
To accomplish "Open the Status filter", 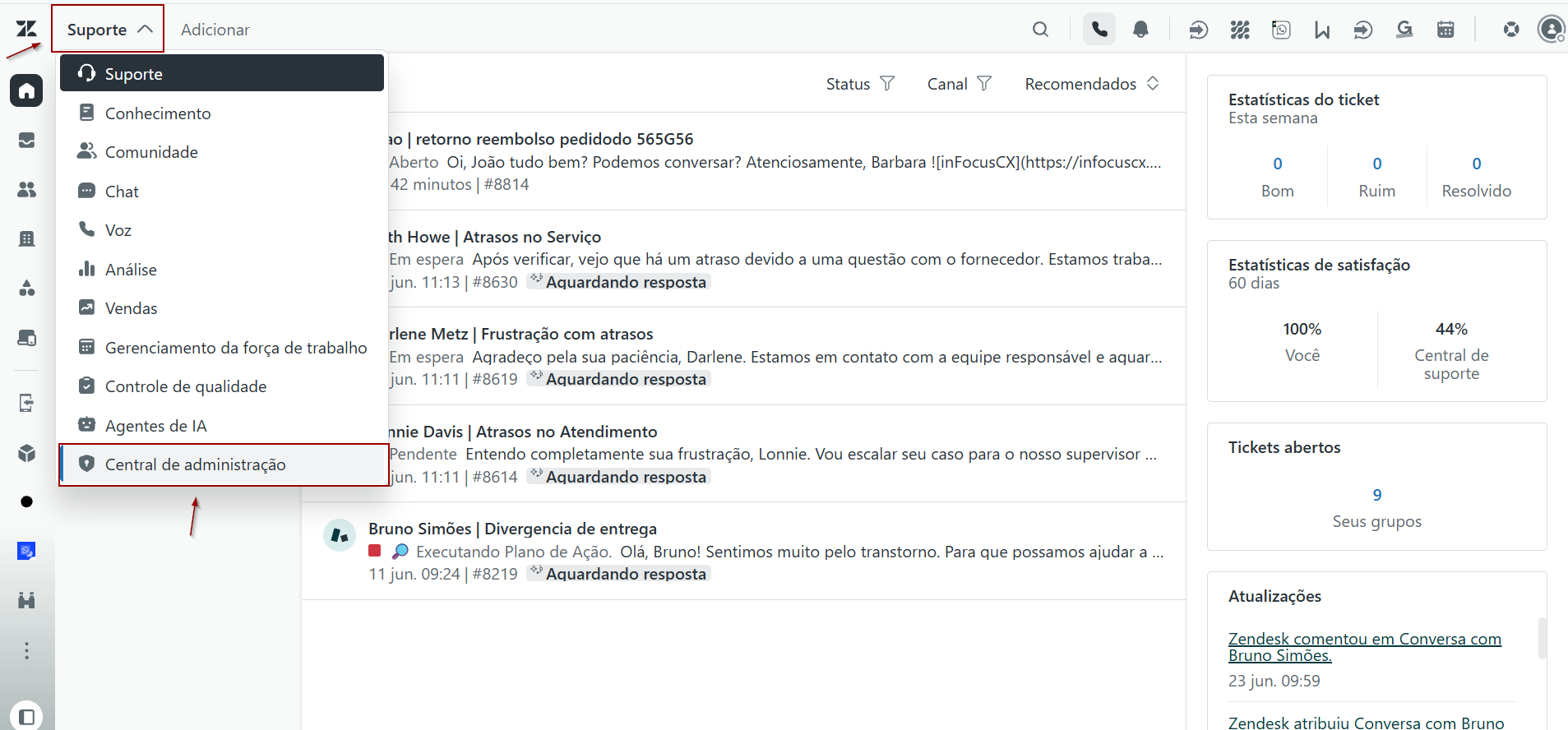I will pos(860,84).
